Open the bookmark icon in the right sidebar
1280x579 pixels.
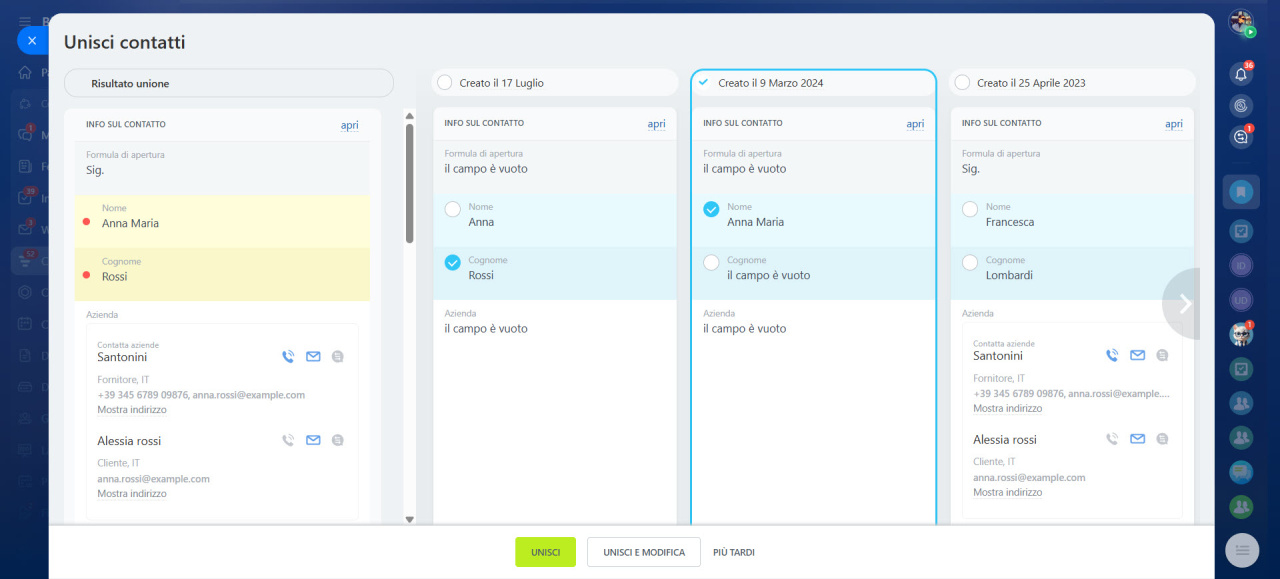pos(1241,192)
